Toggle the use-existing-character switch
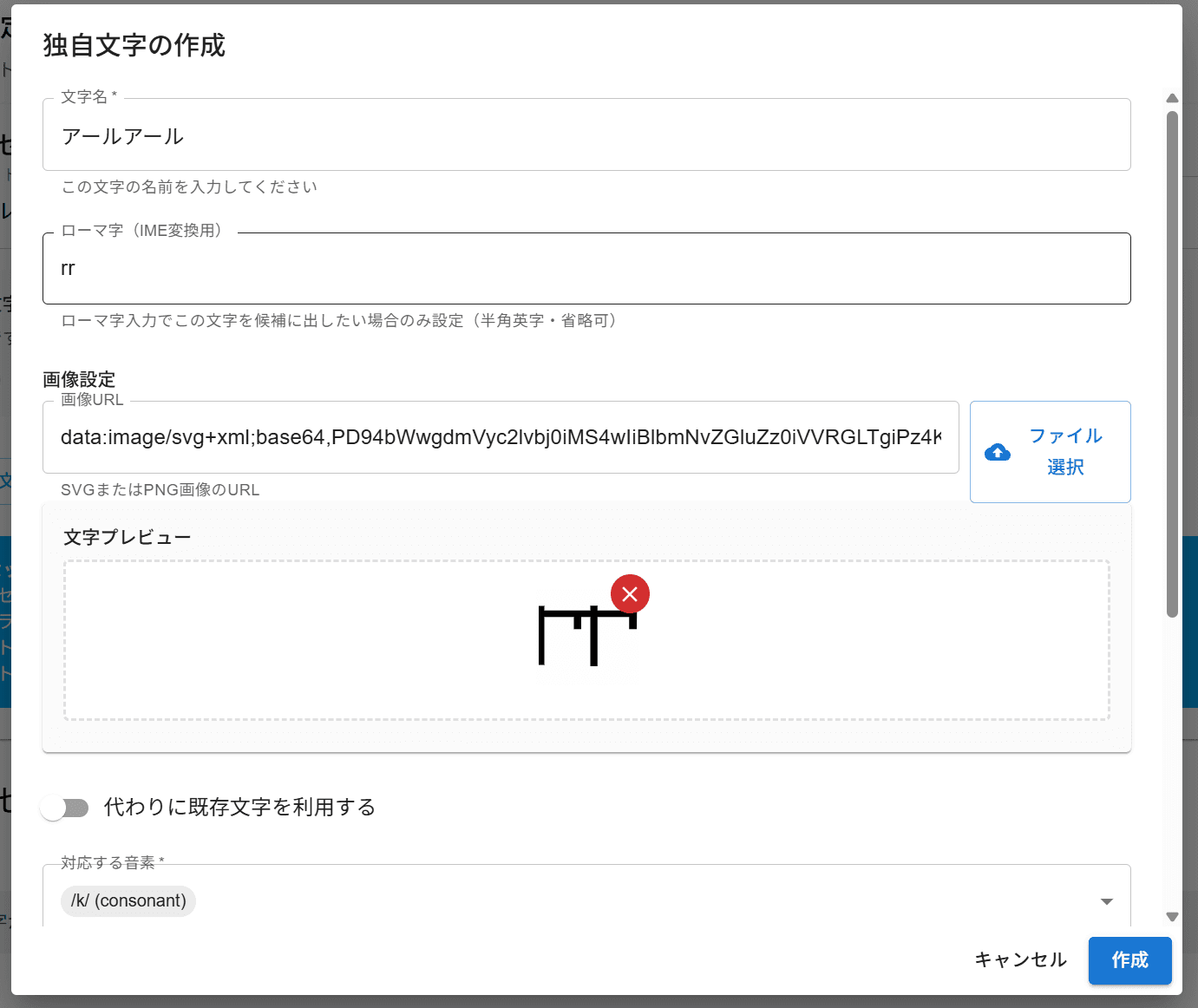 click(x=65, y=808)
